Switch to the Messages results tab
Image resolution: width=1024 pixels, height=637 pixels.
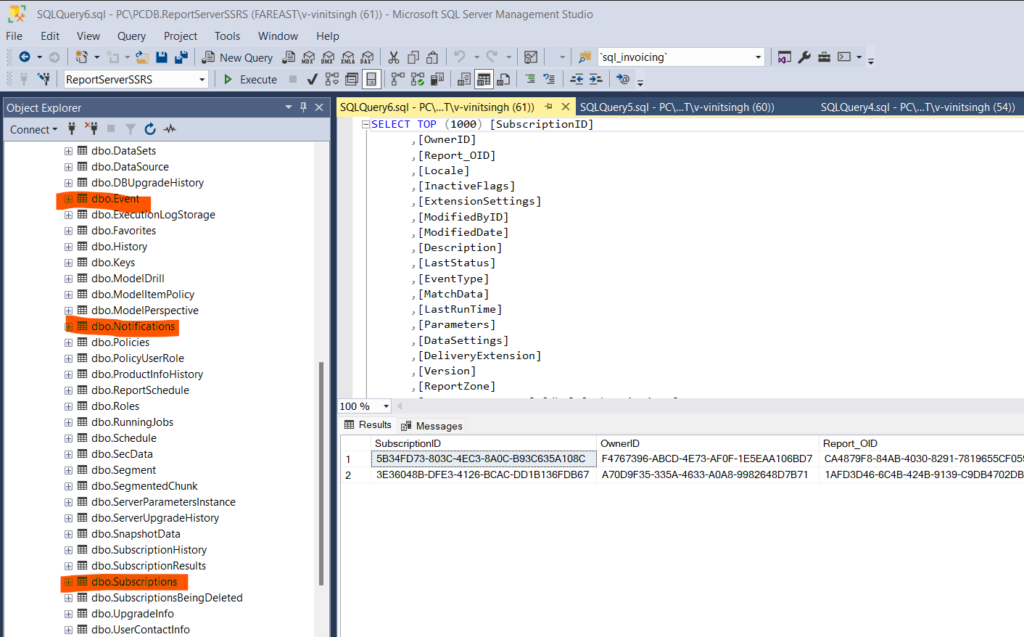pyautogui.click(x=432, y=426)
